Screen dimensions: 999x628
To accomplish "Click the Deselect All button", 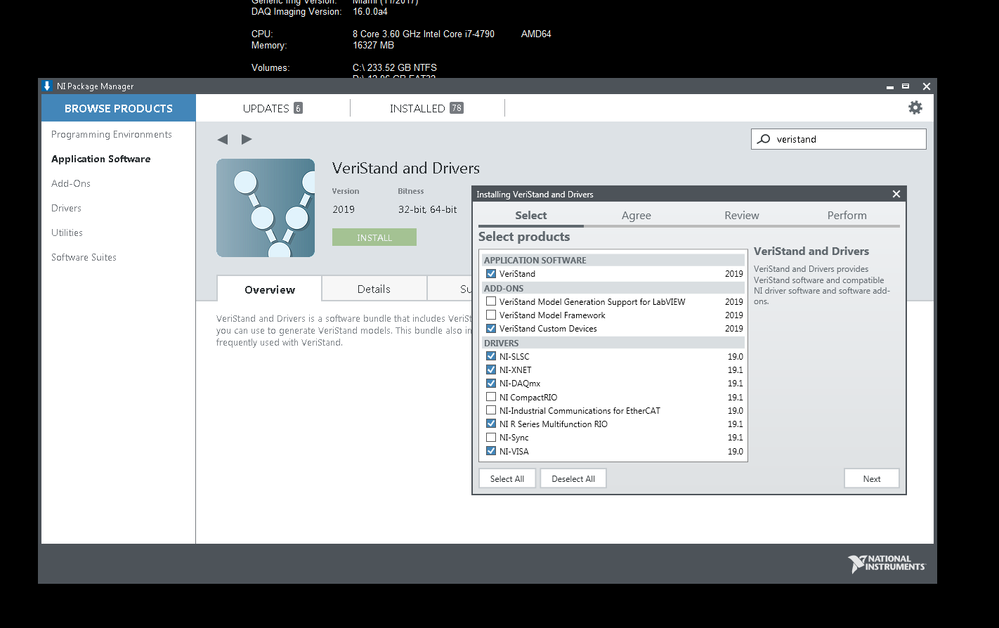I will coord(573,479).
